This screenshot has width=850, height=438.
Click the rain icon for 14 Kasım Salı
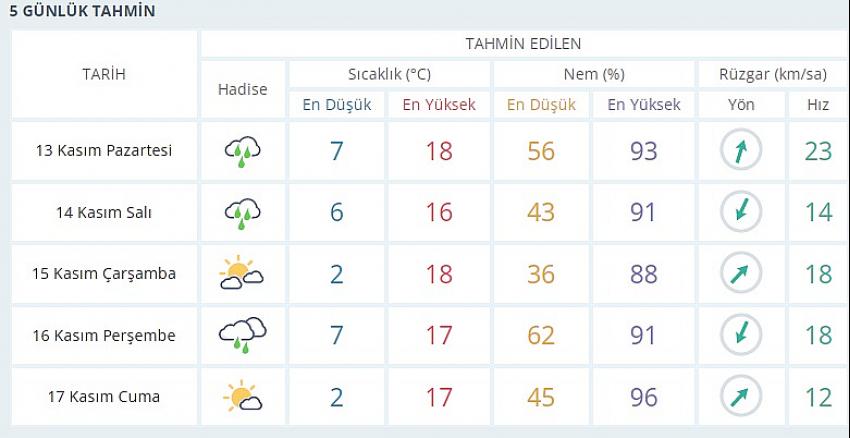click(x=242, y=213)
